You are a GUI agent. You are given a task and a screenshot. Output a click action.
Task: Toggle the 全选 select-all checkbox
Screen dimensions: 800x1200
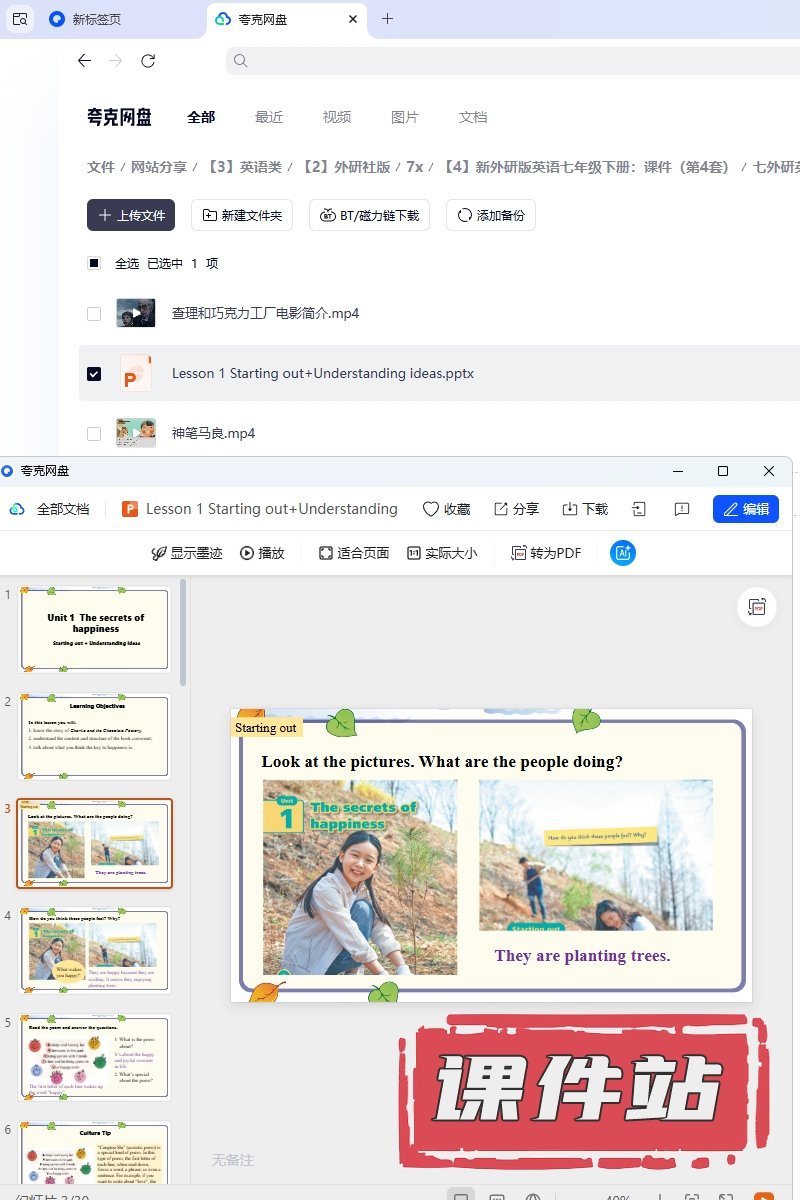pos(94,263)
